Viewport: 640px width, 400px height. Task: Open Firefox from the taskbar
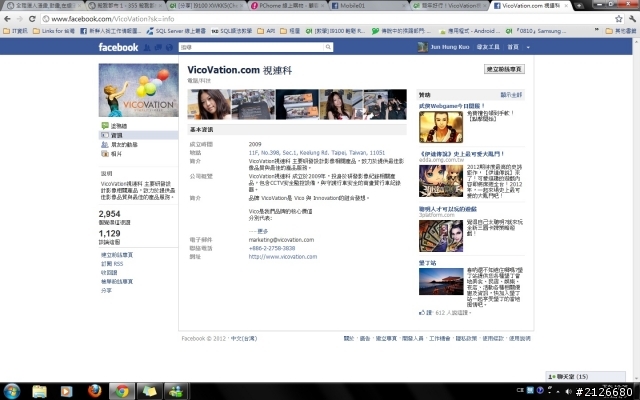point(95,391)
